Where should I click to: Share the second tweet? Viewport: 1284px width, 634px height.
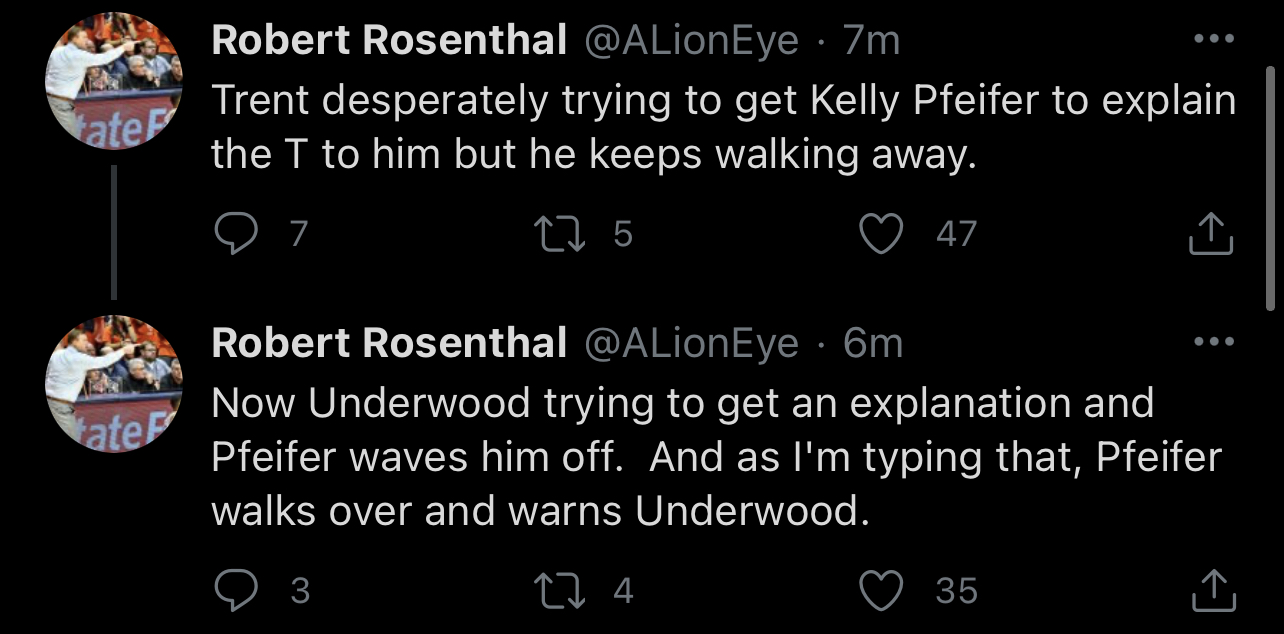click(x=1212, y=590)
